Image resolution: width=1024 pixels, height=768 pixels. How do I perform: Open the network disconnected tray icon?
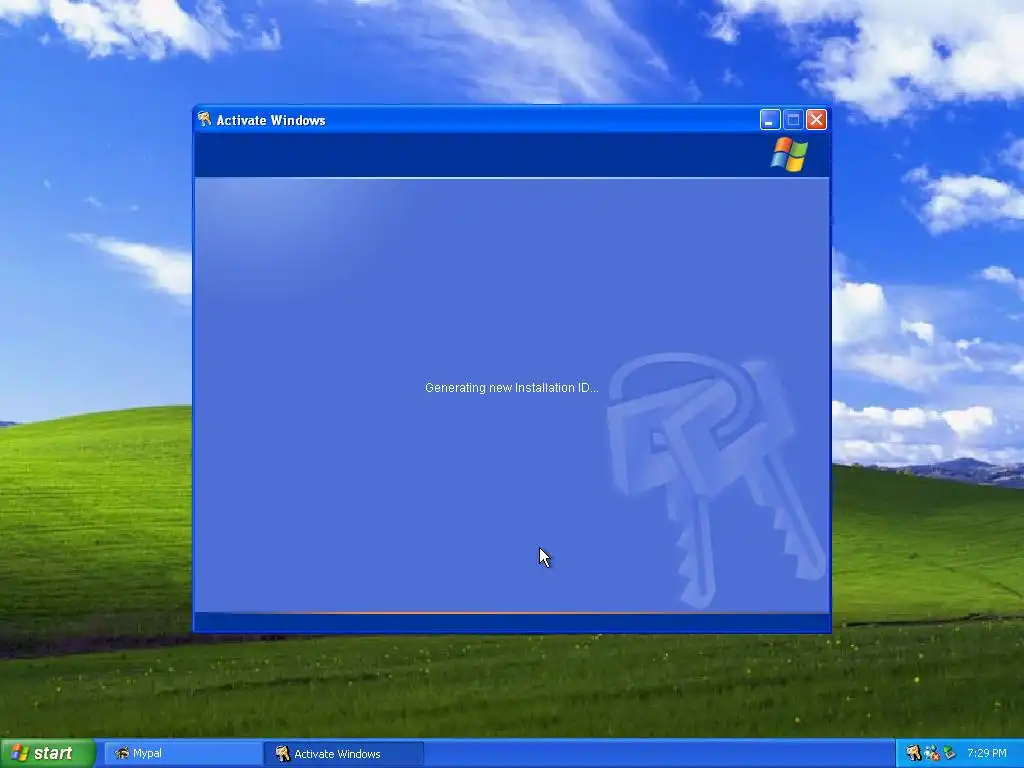[x=931, y=753]
